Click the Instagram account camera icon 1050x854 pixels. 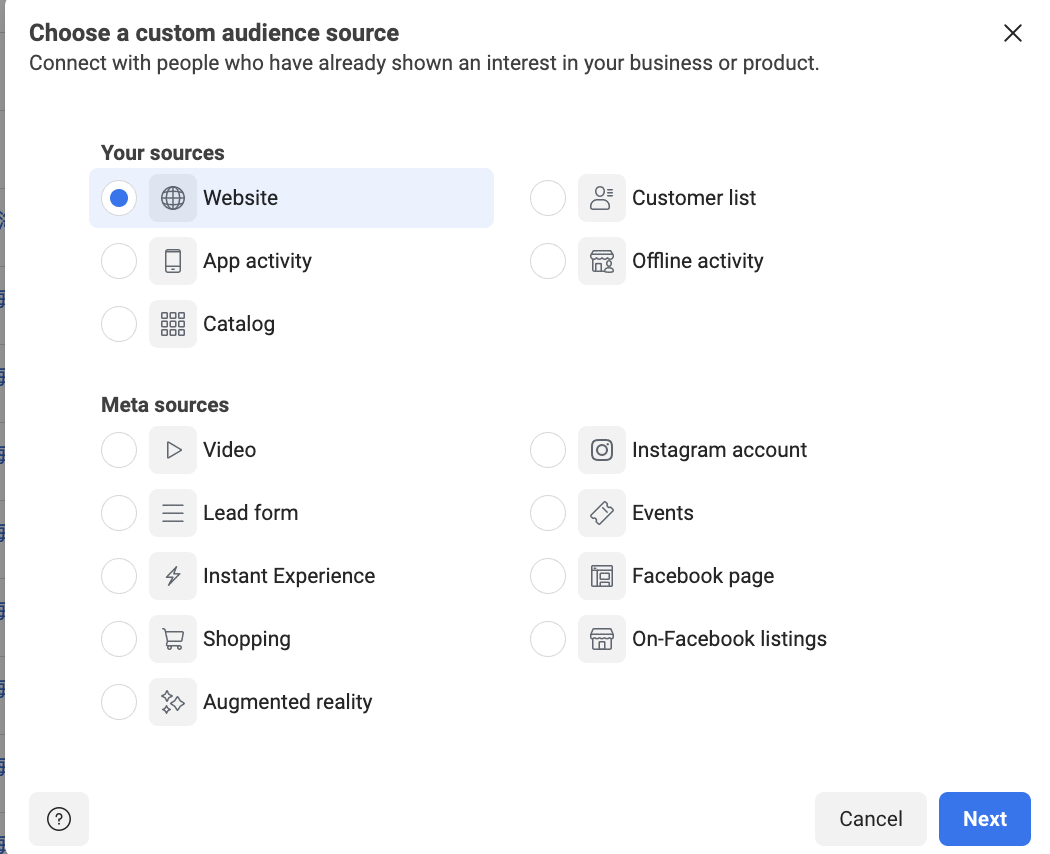coord(602,450)
